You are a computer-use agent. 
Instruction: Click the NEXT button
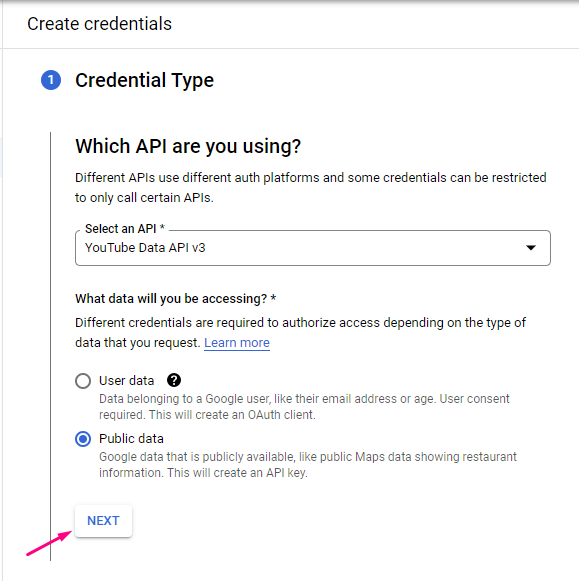point(103,521)
